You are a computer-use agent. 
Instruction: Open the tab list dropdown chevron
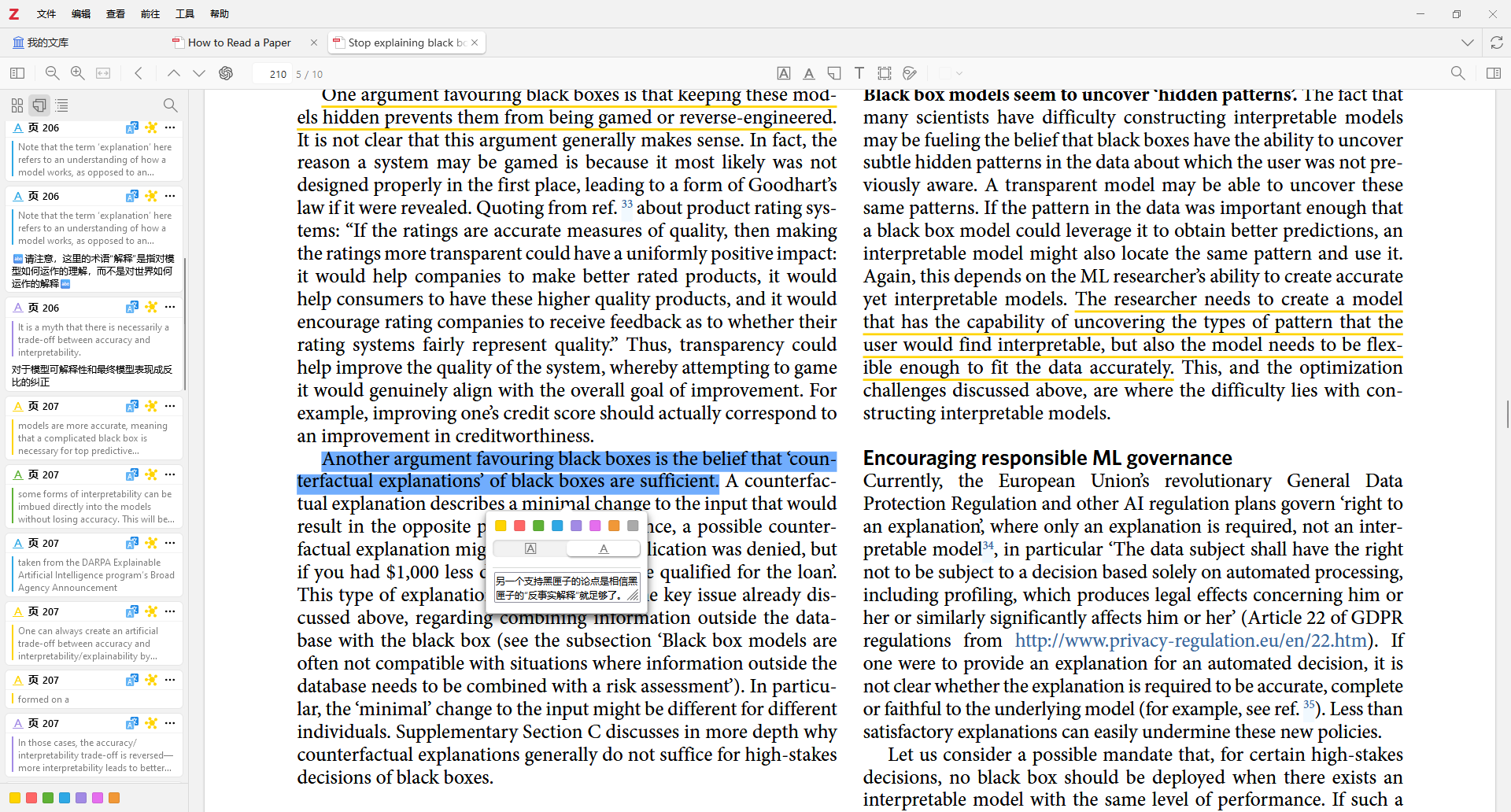coord(1468,42)
